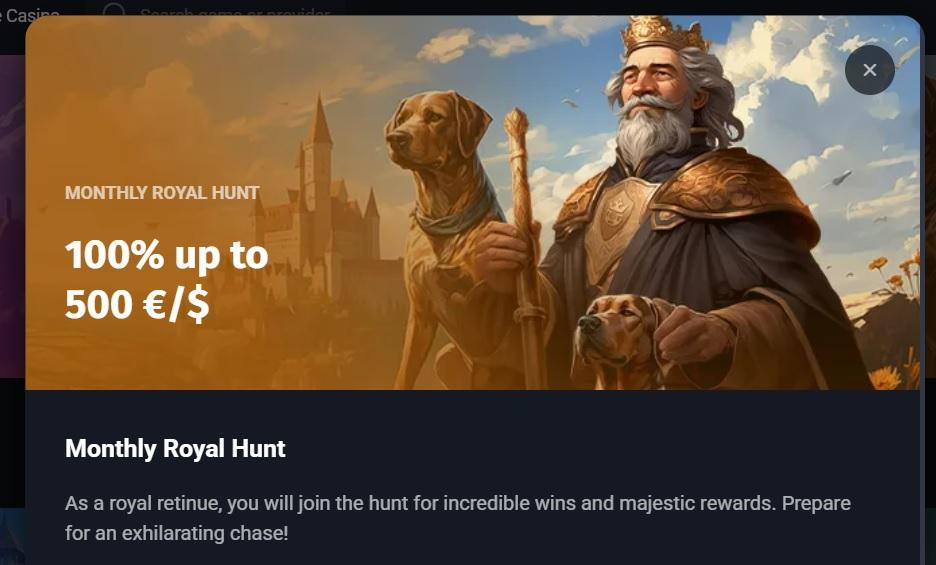Image resolution: width=936 pixels, height=565 pixels.
Task: Click the royal retinue description paragraph
Action: coord(458,518)
